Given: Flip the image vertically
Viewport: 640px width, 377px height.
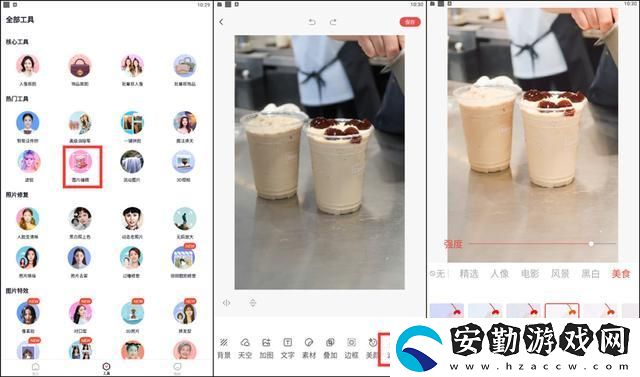Looking at the screenshot, I should pyautogui.click(x=253, y=303).
